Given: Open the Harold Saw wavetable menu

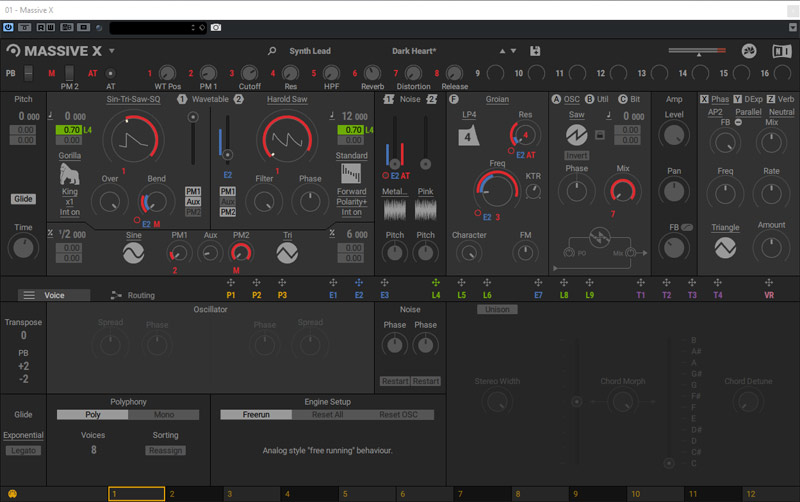Looking at the screenshot, I should 286,100.
